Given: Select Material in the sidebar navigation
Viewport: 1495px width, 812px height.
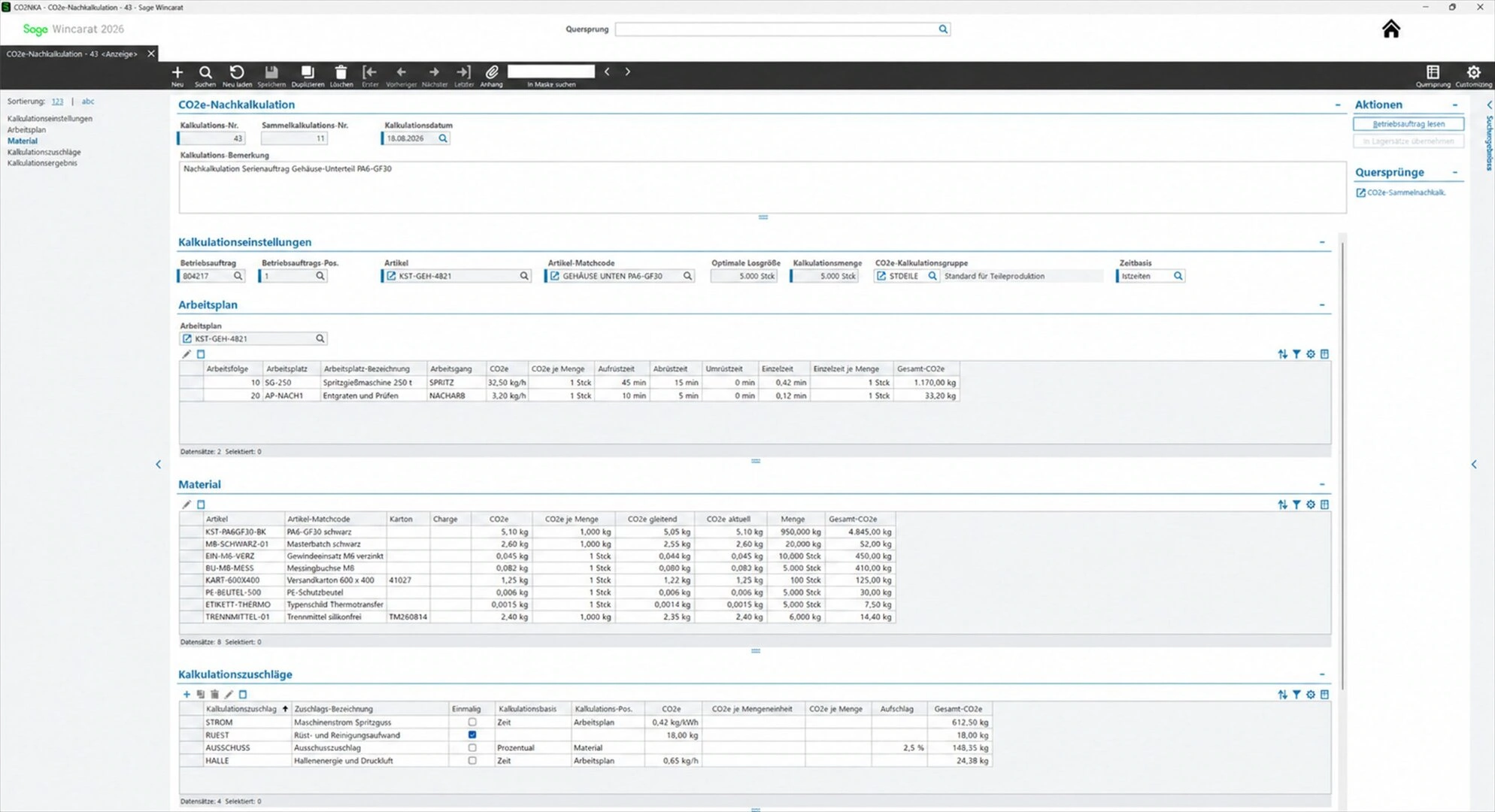Looking at the screenshot, I should tap(23, 141).
